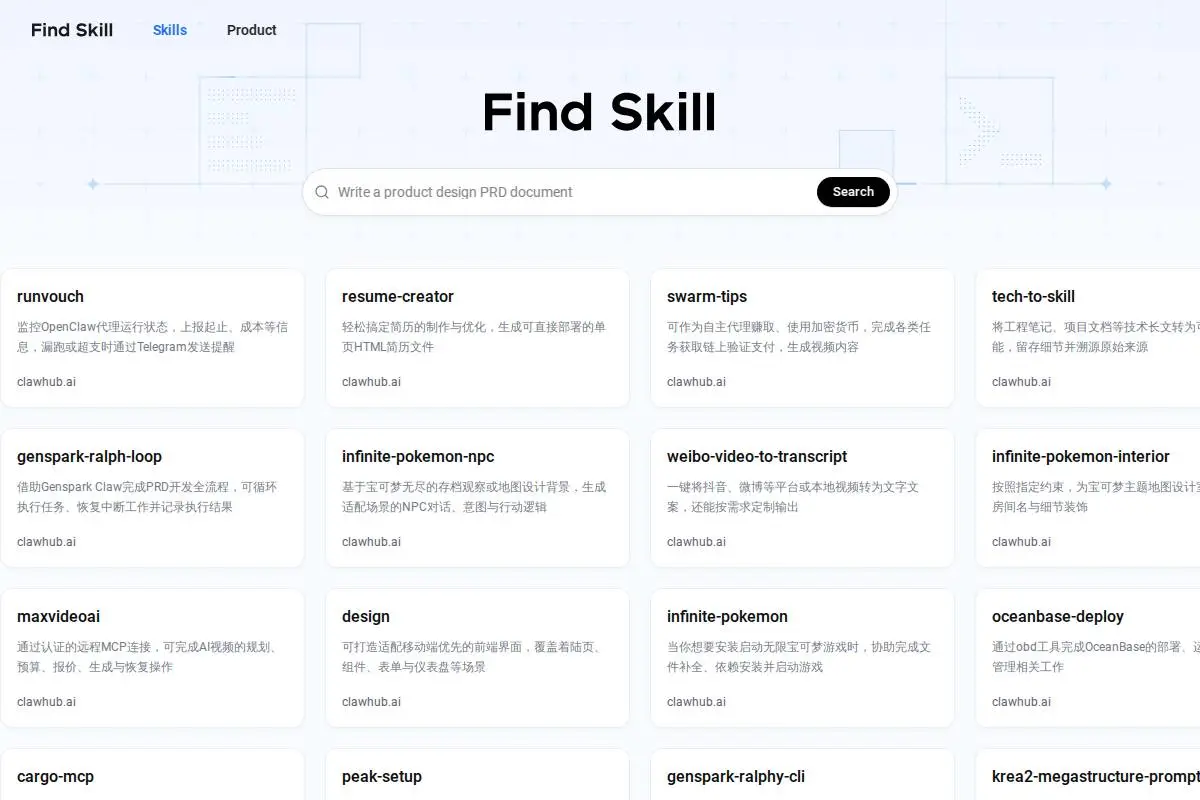Open the infinite-pokemon-npc skill card
Image resolution: width=1200 pixels, height=800 pixels.
pyautogui.click(x=477, y=498)
